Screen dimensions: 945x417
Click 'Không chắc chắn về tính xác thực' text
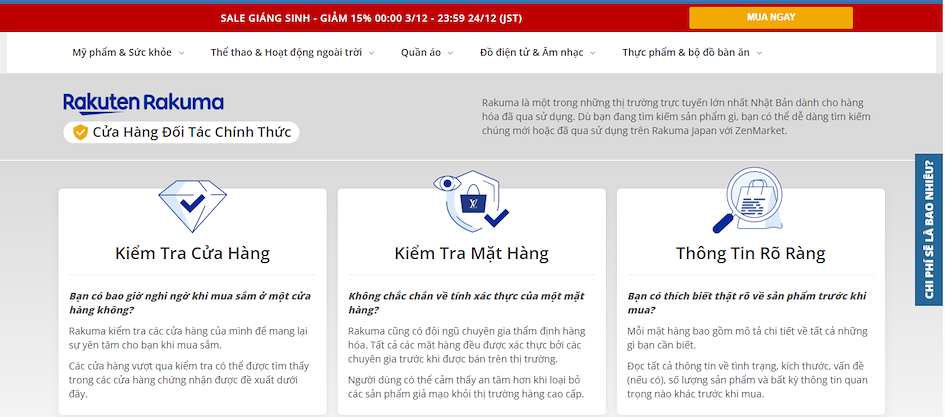(466, 303)
